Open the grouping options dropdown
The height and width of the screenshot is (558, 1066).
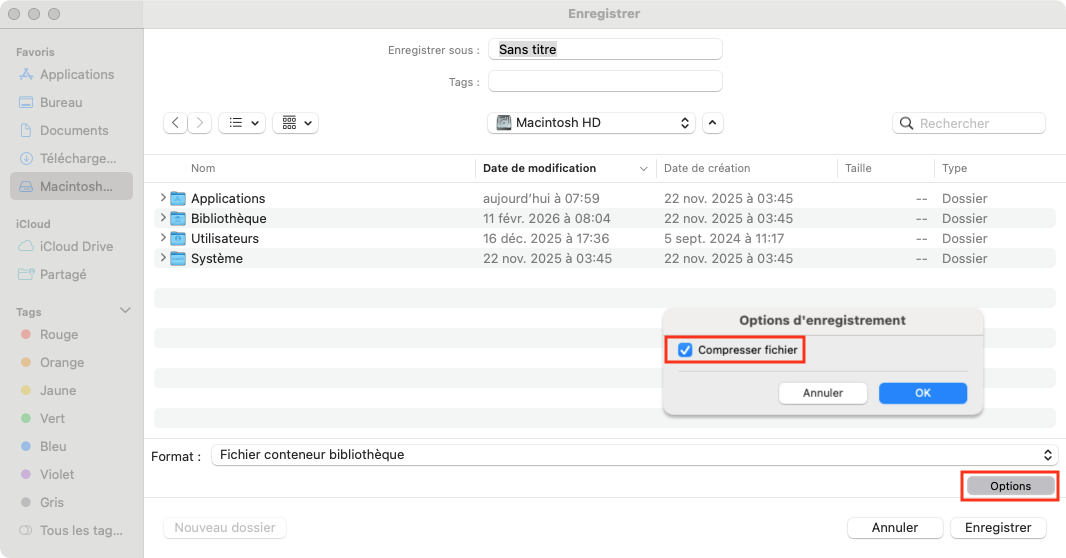pos(296,123)
